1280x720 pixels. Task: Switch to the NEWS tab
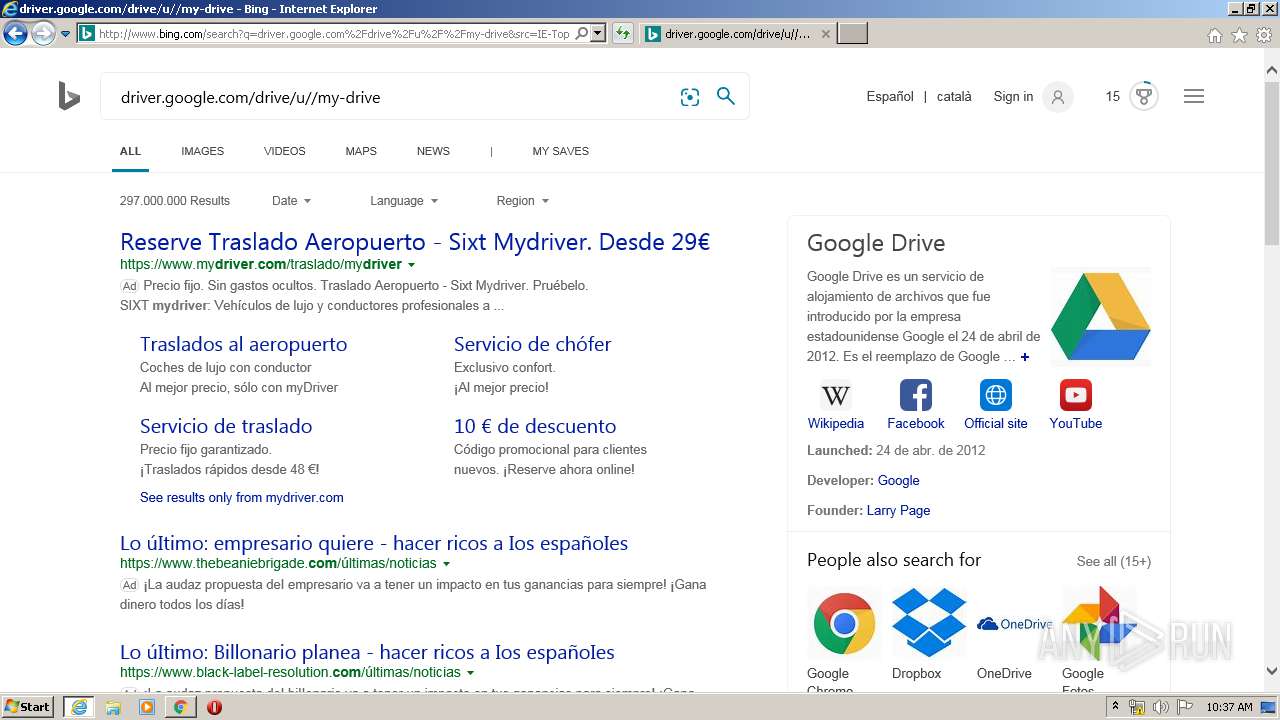point(433,151)
